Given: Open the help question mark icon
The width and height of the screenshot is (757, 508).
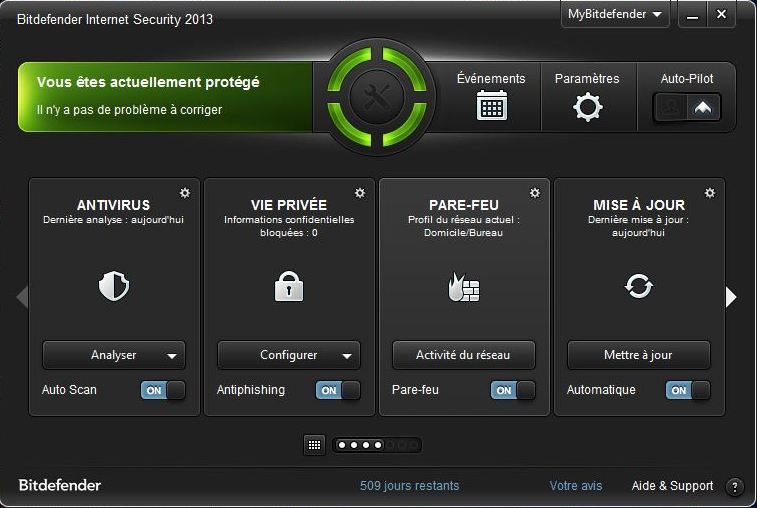Looking at the screenshot, I should click(x=735, y=487).
